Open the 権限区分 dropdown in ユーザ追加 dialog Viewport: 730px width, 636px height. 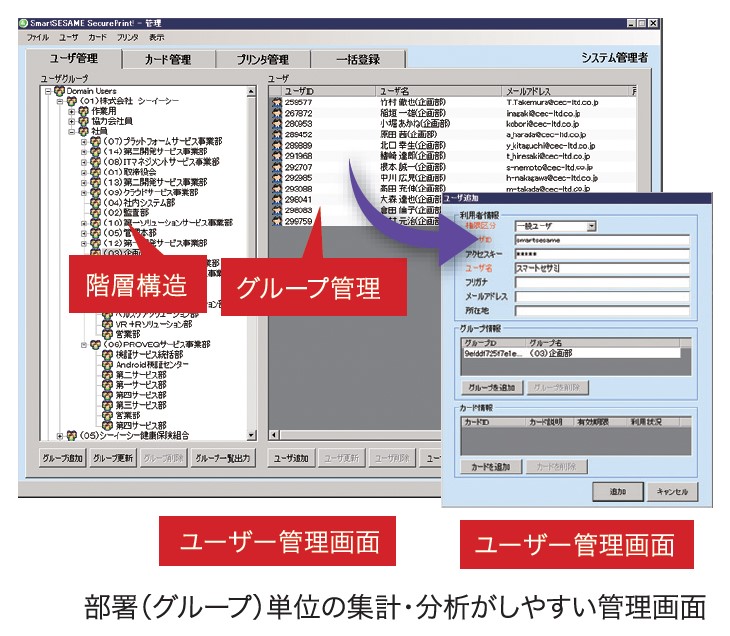(591, 227)
